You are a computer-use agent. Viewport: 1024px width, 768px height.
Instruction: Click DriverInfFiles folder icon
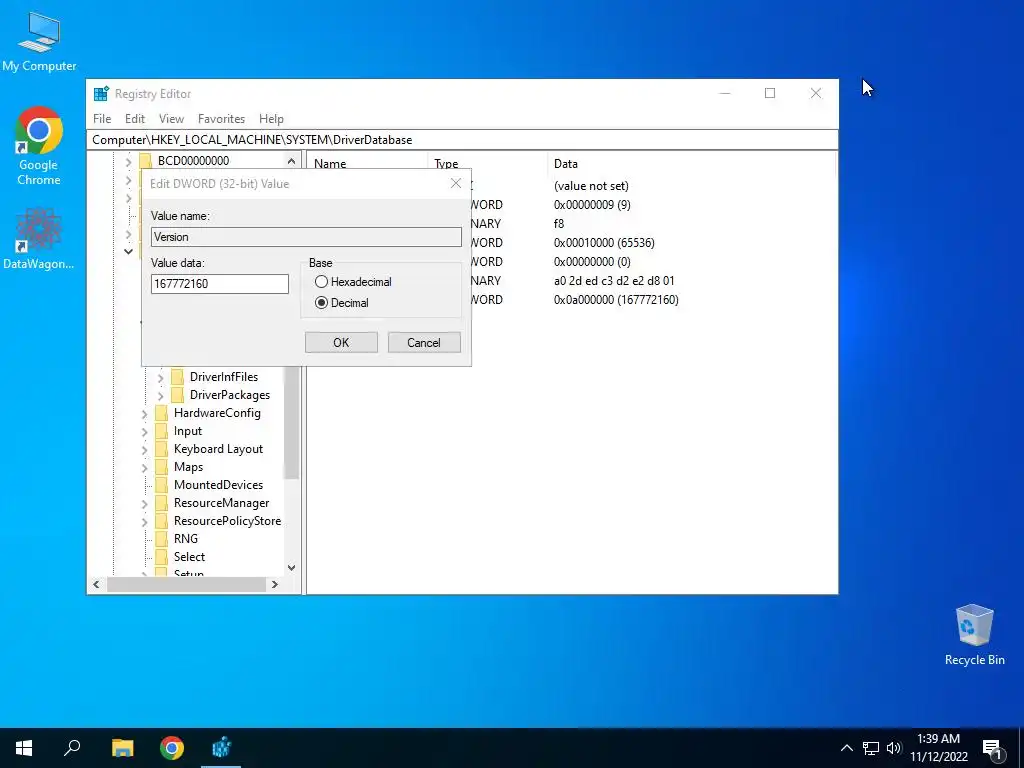177,377
